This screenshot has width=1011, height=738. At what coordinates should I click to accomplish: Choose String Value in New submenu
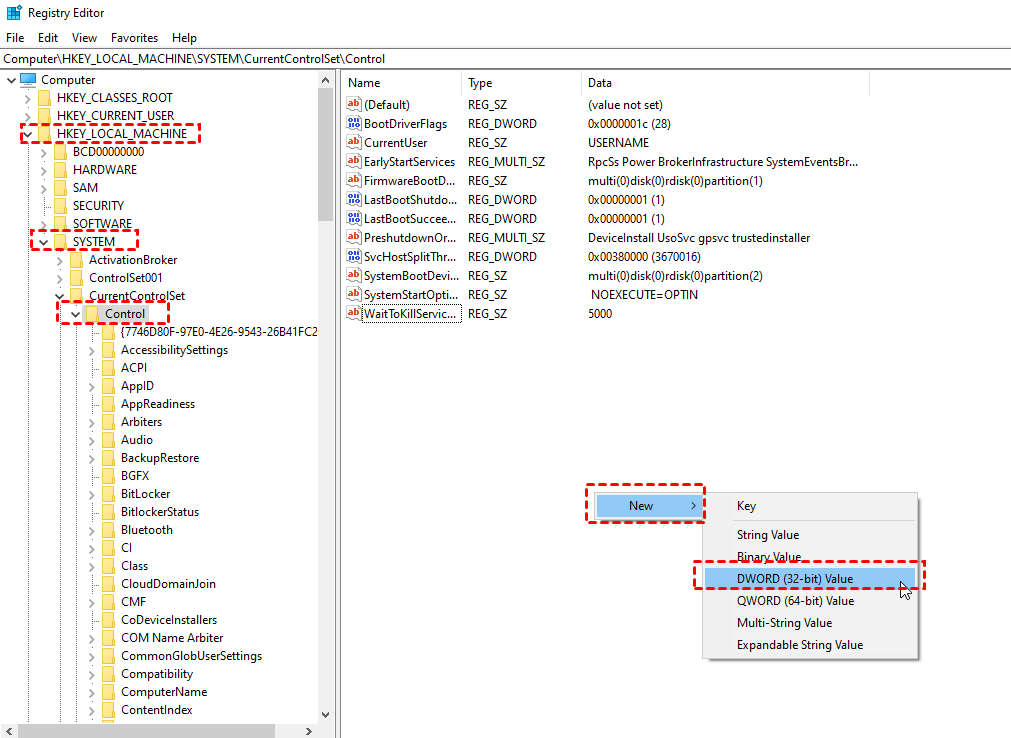809,535
